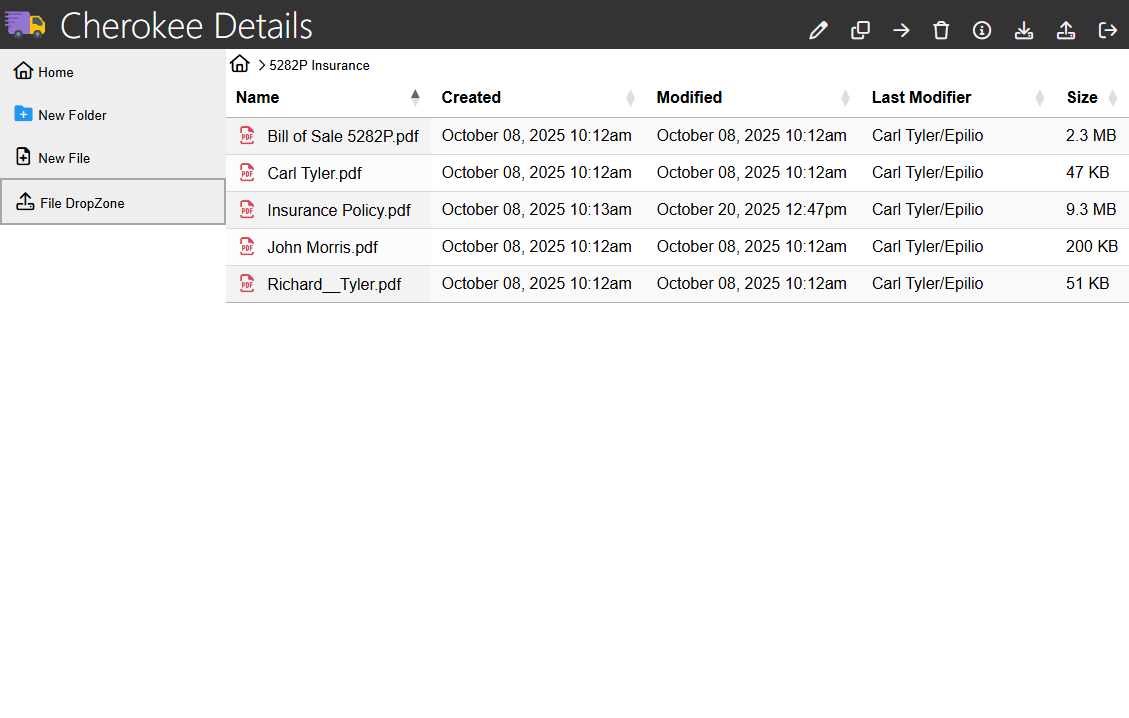Image resolution: width=1129 pixels, height=718 pixels.
Task: Sort by the Modified column arrows
Action: (845, 98)
